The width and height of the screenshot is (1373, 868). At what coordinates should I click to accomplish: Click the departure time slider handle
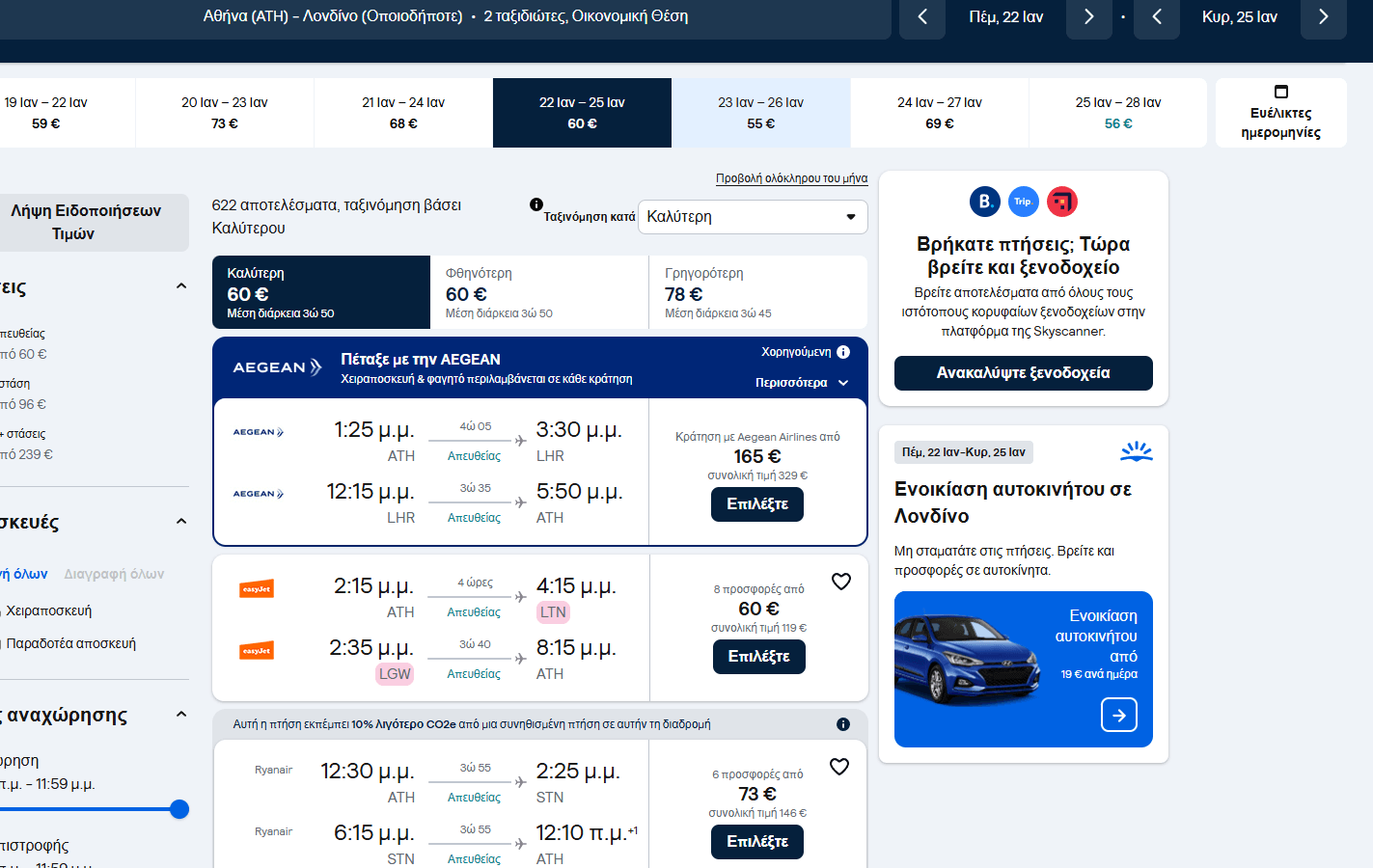click(x=179, y=809)
